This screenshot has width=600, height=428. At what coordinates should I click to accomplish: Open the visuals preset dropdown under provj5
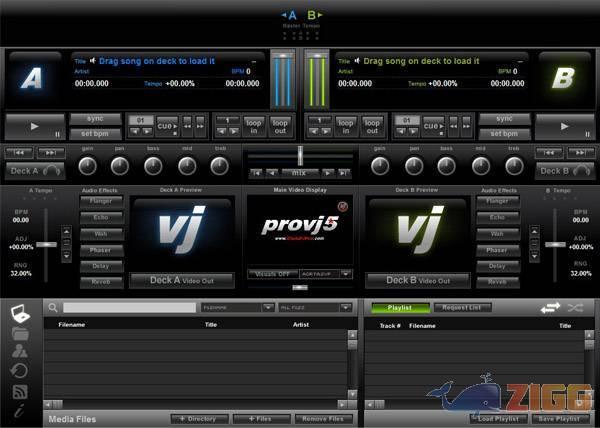(325, 273)
